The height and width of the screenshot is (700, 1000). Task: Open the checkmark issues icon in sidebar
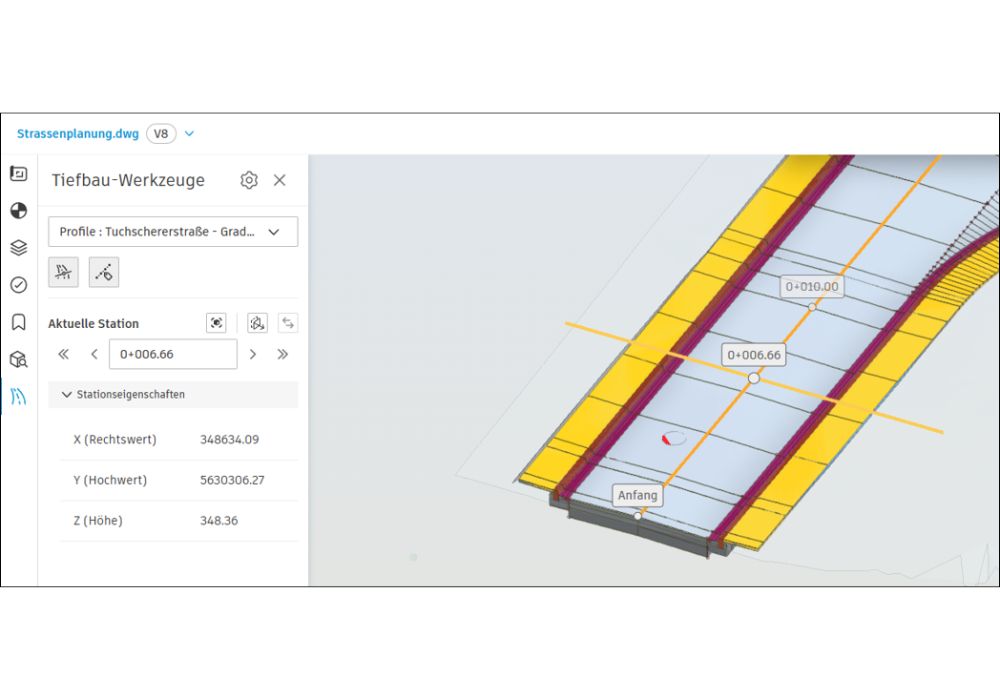tap(18, 285)
